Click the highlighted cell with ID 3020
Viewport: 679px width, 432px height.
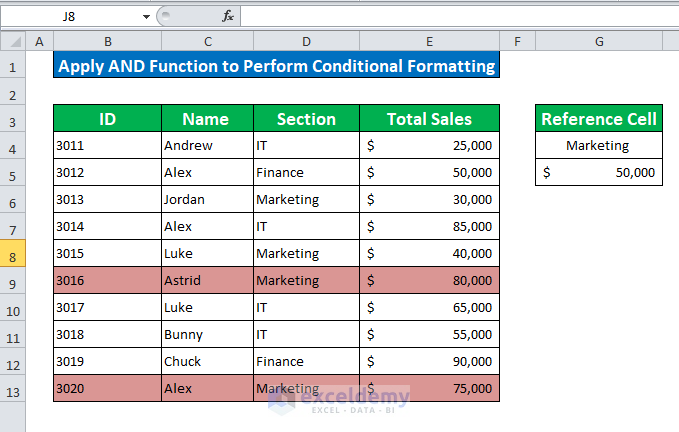(107, 388)
